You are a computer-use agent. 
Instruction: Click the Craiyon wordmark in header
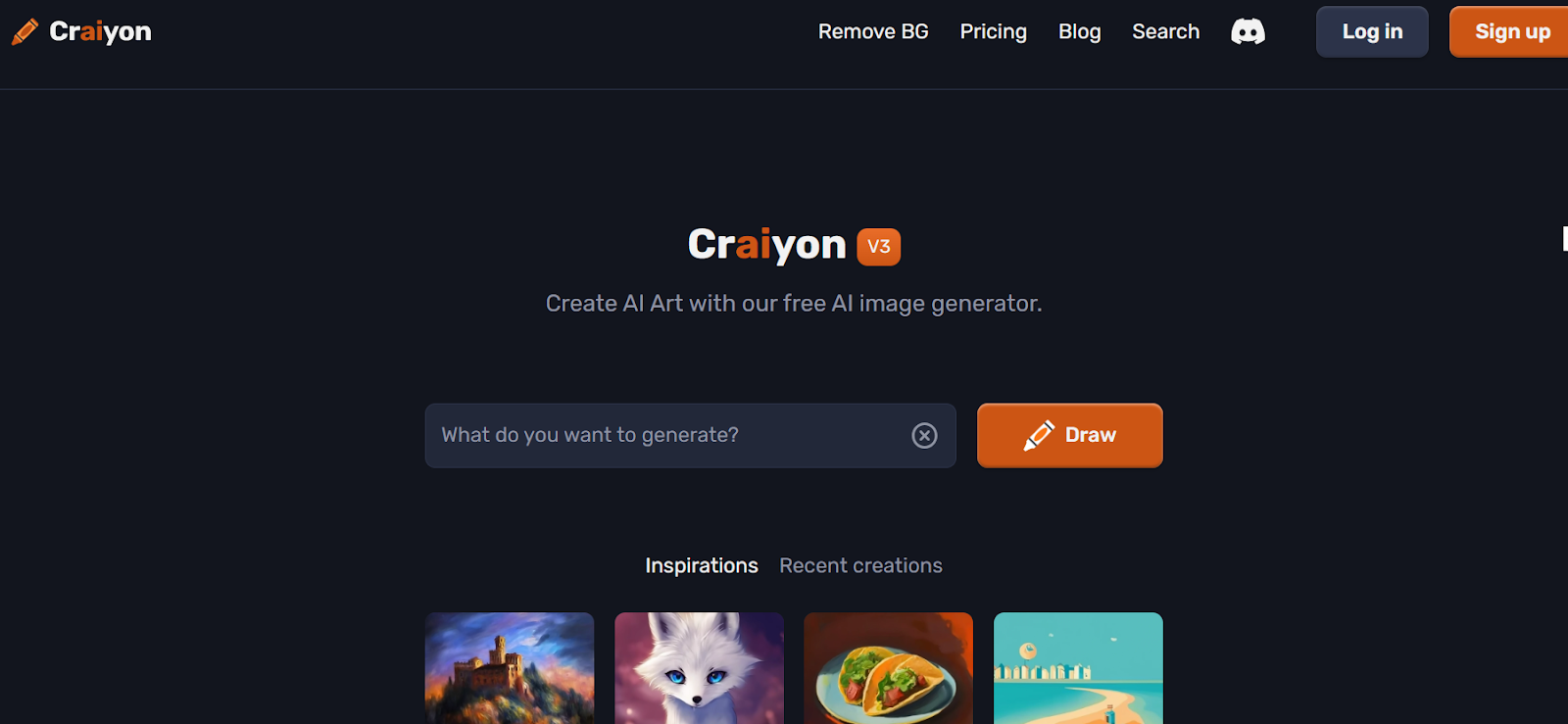100,31
